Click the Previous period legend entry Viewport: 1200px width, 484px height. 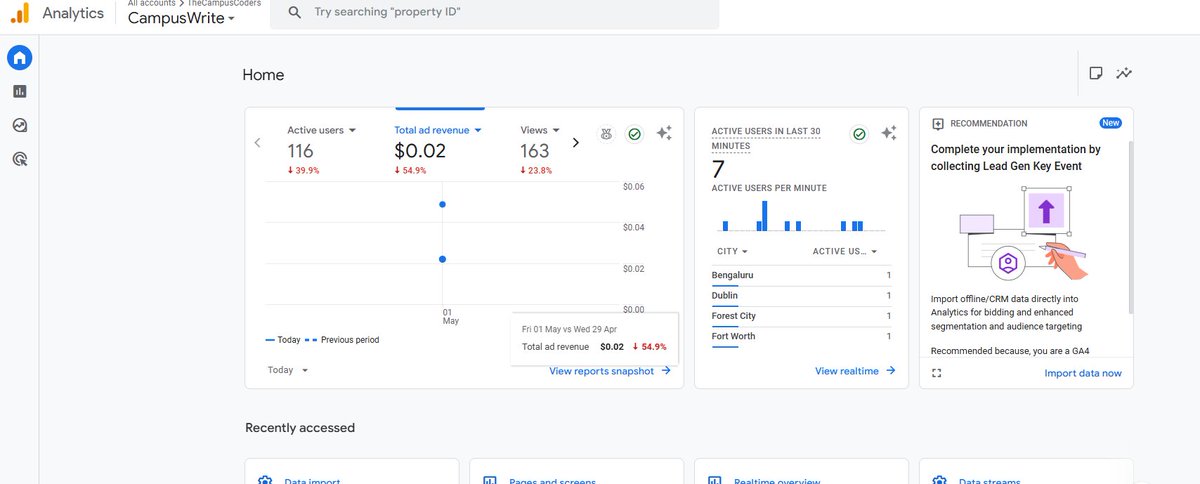click(342, 340)
